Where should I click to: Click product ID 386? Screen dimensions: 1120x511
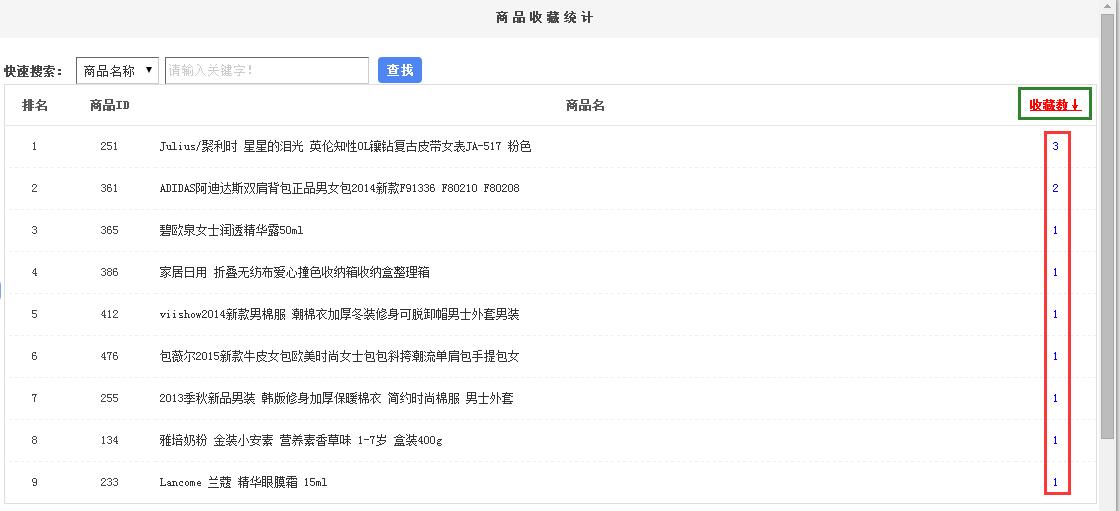(109, 272)
